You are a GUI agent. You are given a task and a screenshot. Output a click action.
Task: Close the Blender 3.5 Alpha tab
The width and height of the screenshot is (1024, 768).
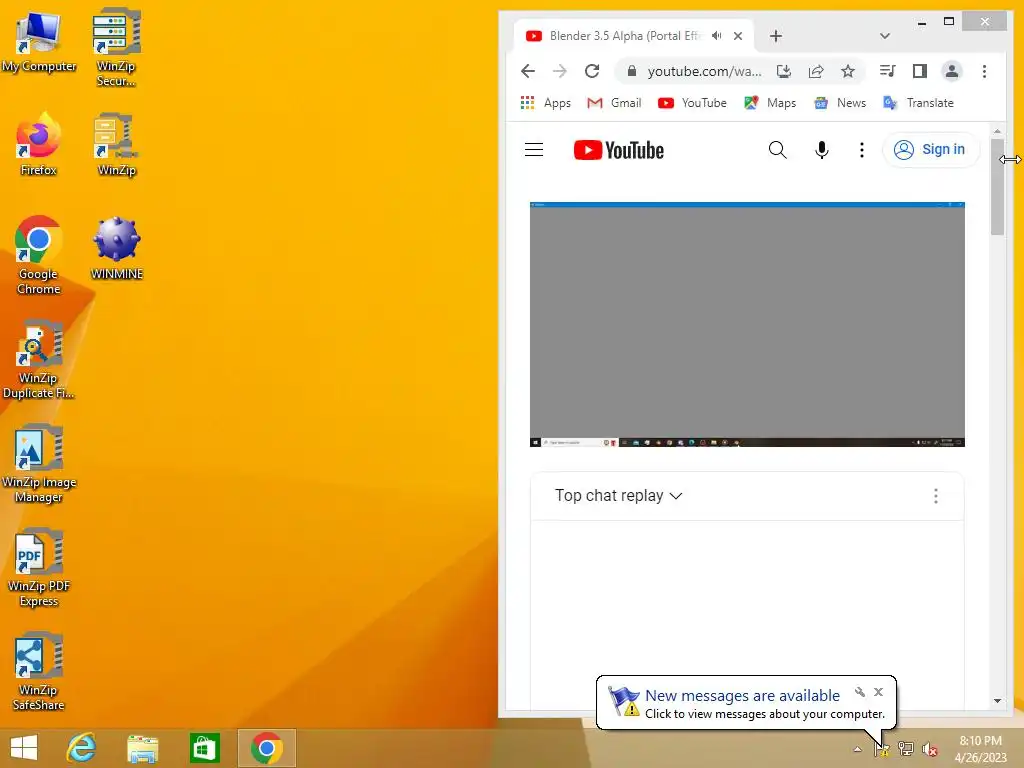click(738, 36)
